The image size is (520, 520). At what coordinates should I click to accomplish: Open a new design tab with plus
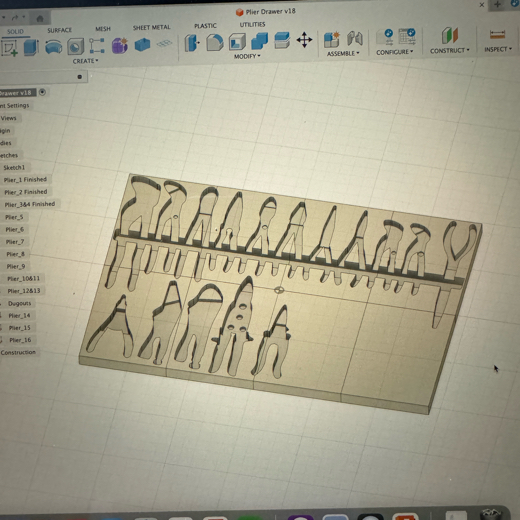tap(498, 4)
